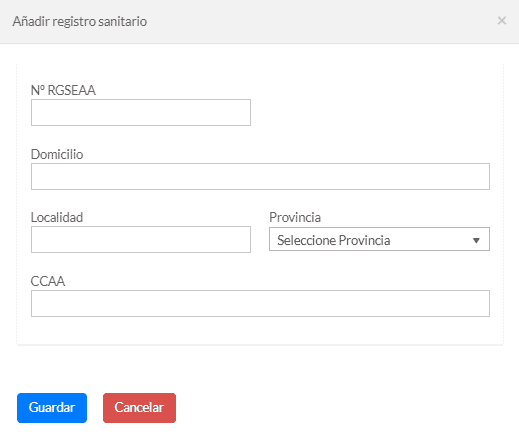Save the record with the Guardar button
The width and height of the screenshot is (519, 447).
[52, 408]
